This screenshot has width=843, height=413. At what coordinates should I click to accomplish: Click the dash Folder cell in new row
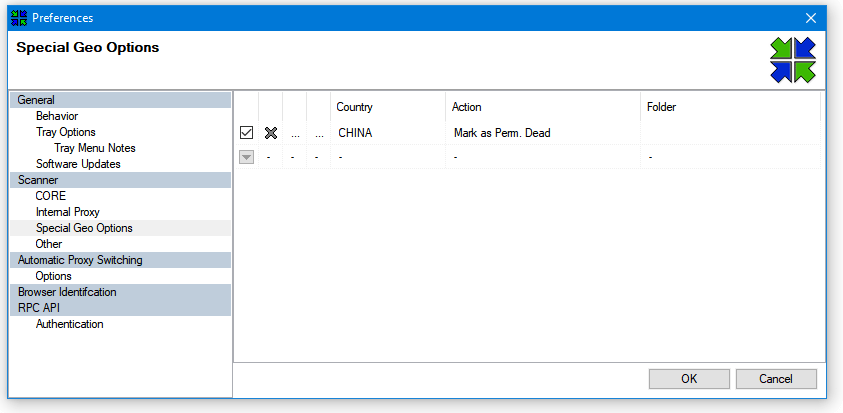(x=731, y=157)
